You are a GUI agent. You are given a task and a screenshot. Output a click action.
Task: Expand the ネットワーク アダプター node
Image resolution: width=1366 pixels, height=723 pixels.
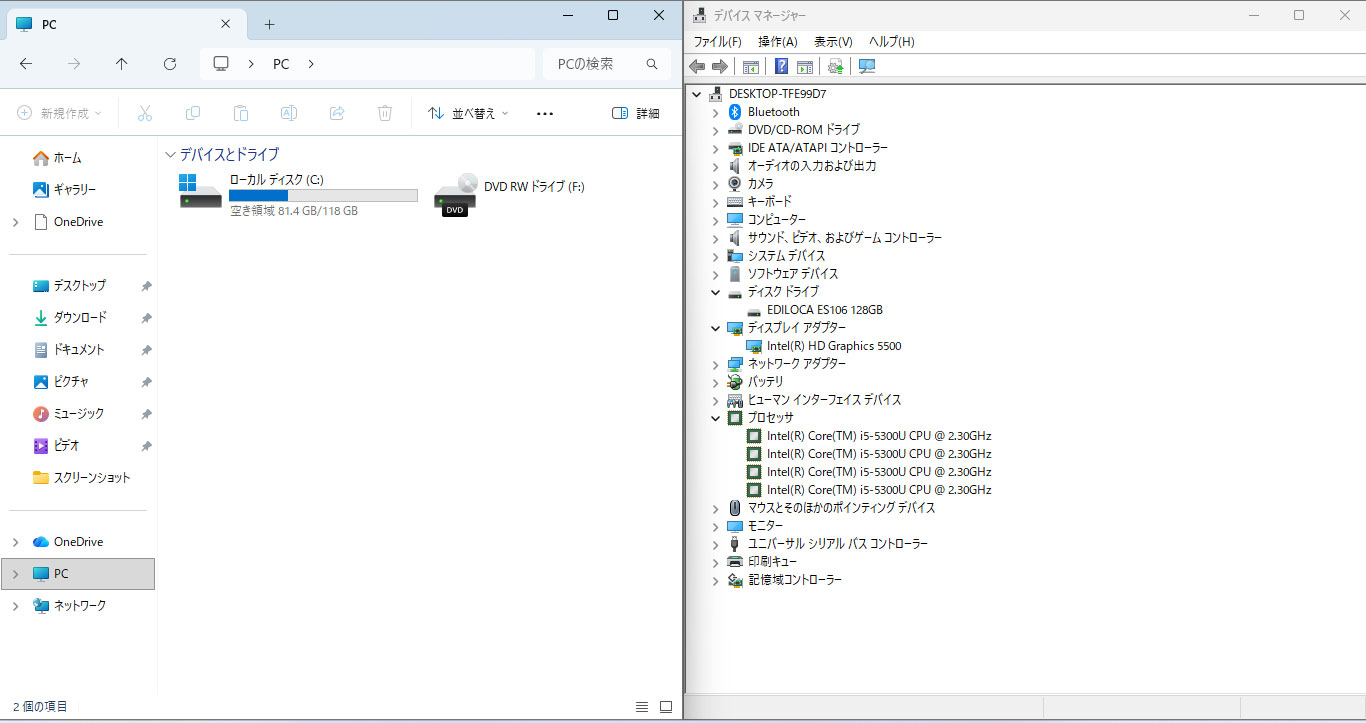[x=715, y=364]
